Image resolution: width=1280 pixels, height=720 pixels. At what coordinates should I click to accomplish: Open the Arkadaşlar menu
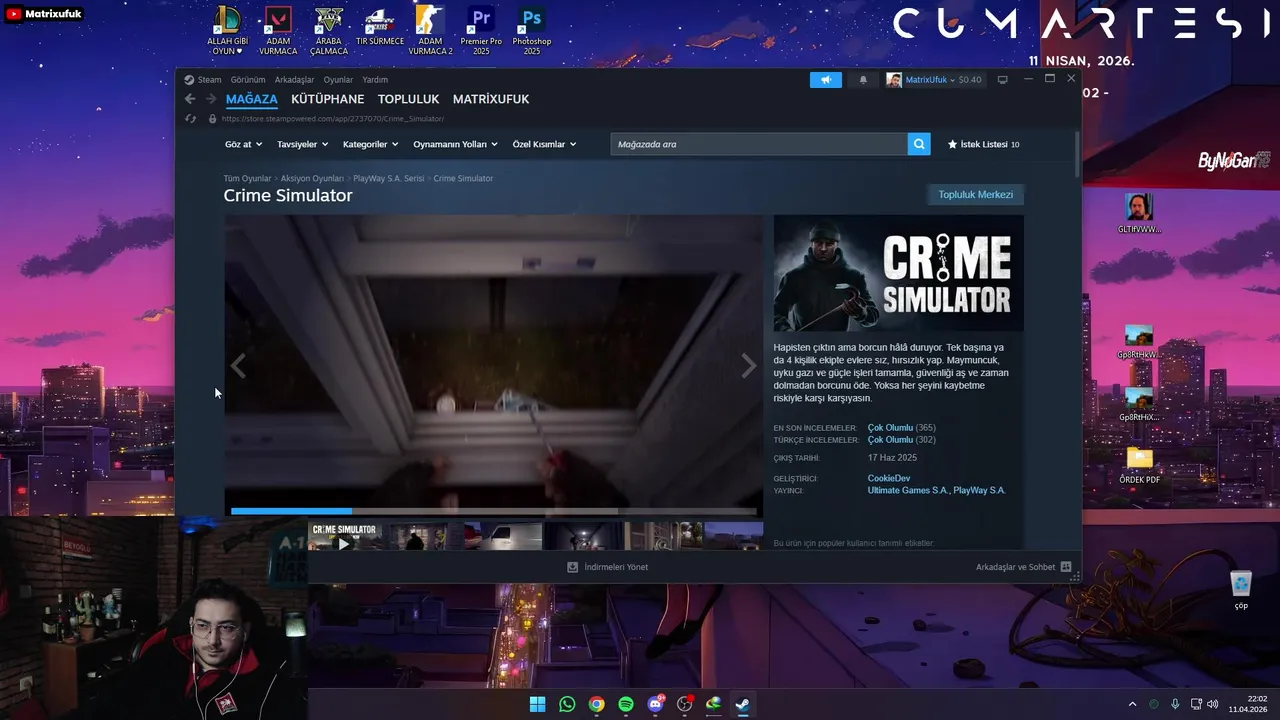[294, 80]
